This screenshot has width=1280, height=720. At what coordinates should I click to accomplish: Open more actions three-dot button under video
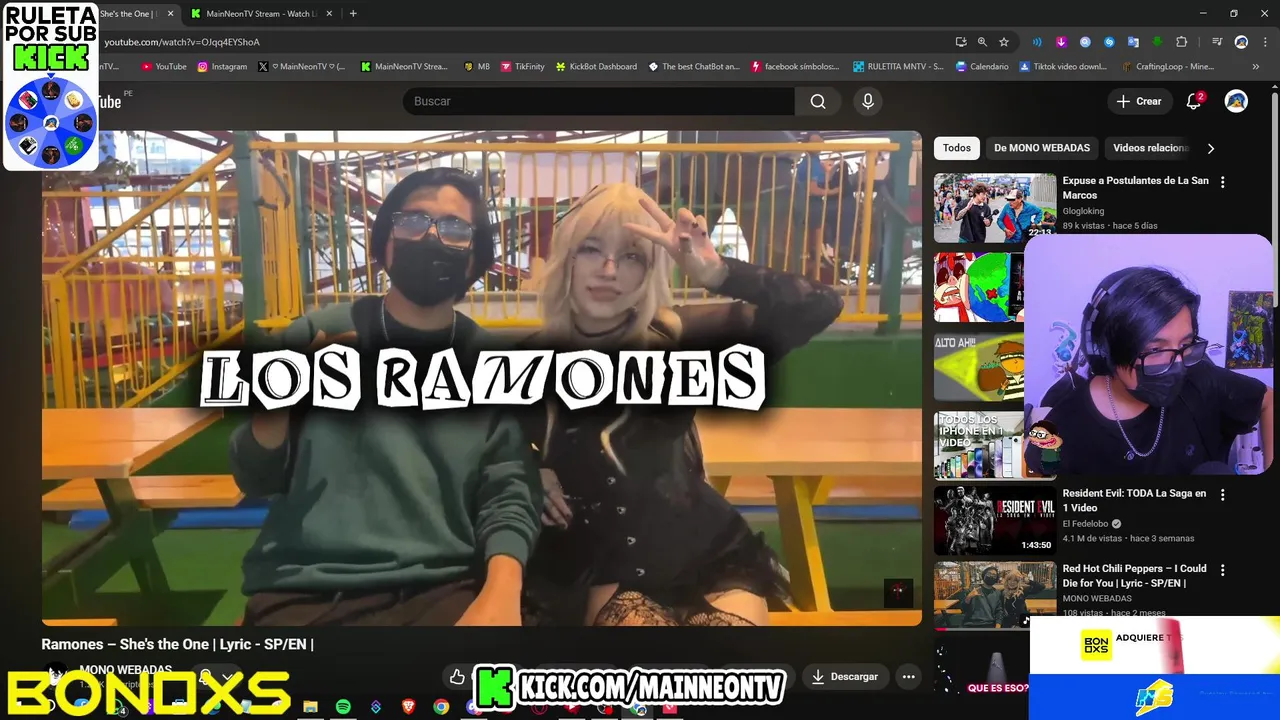[x=908, y=677]
